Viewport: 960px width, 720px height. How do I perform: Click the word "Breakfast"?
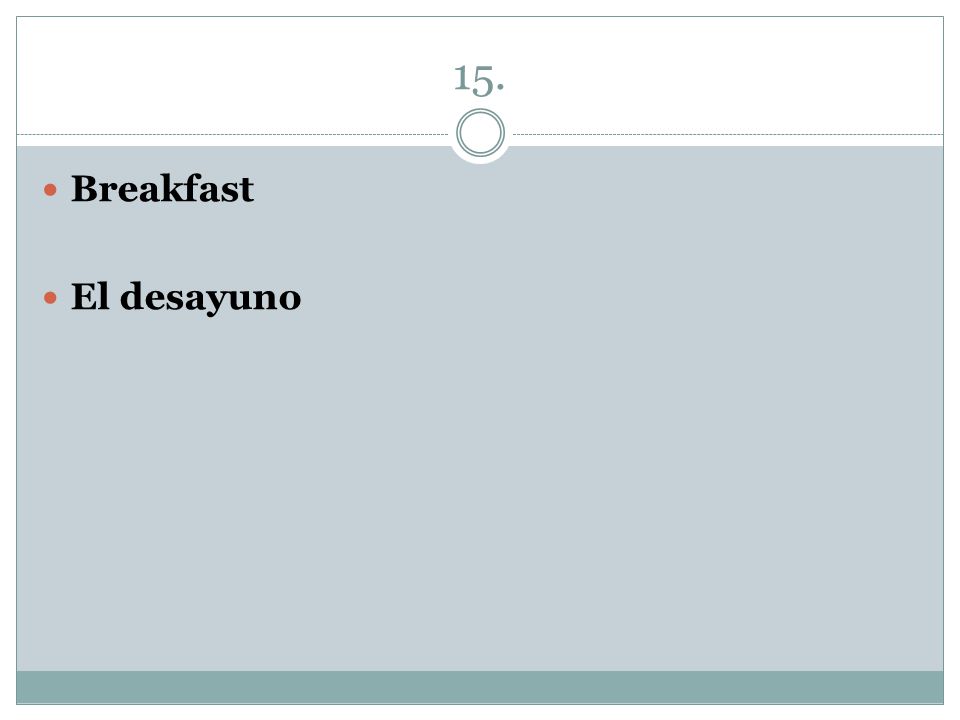coord(162,189)
